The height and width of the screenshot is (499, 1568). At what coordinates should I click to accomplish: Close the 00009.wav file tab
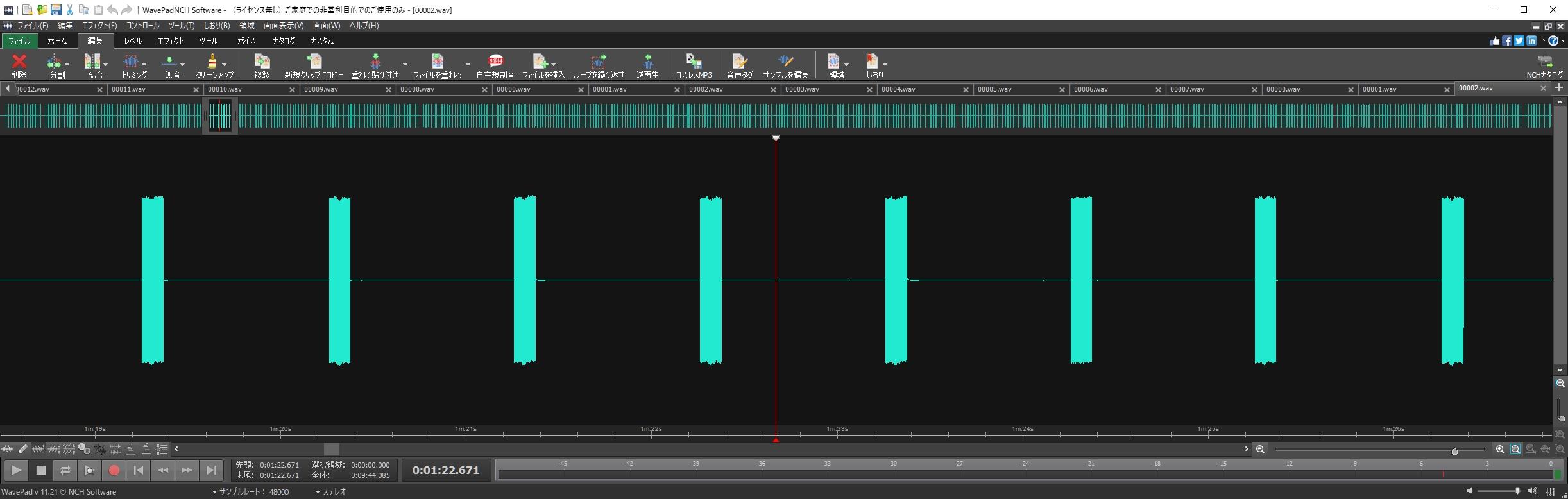(x=388, y=90)
